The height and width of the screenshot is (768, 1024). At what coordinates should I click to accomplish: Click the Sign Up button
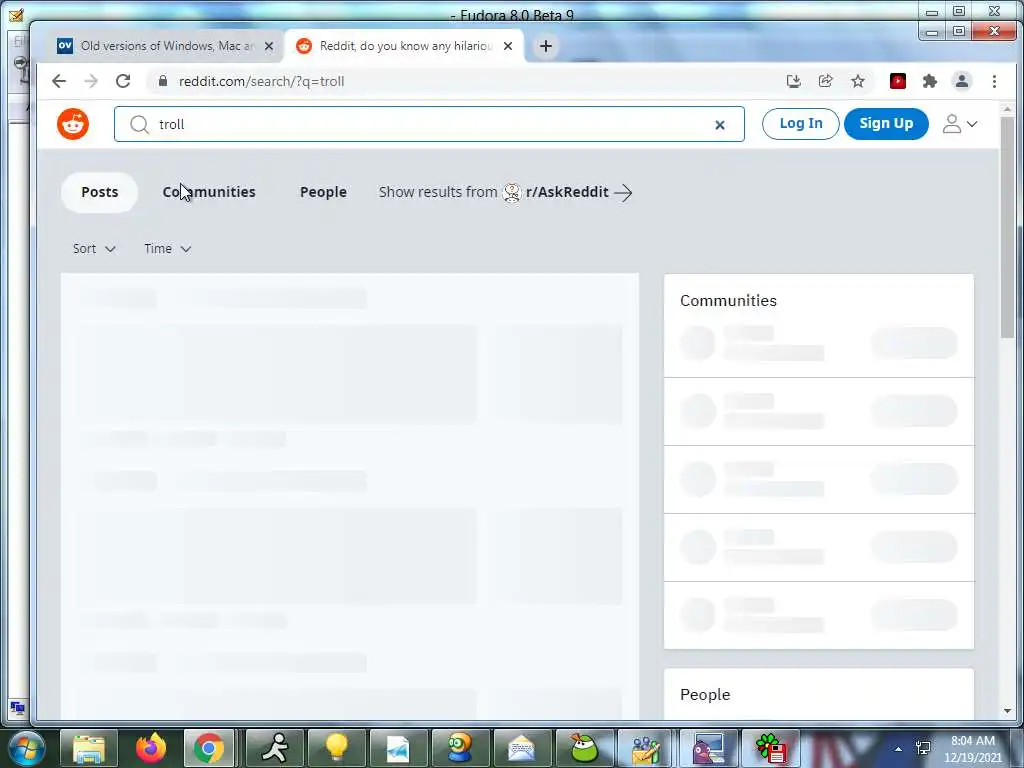coord(886,123)
